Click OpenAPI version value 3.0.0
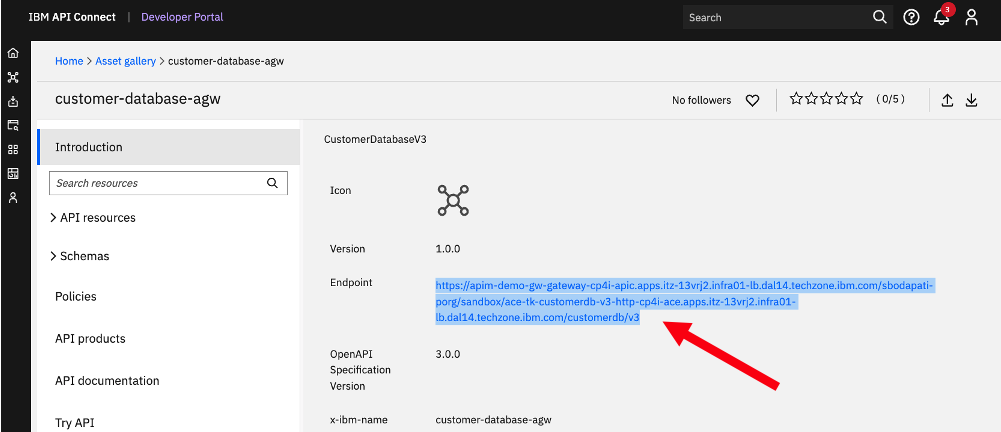This screenshot has width=1001, height=432. pyautogui.click(x=448, y=354)
